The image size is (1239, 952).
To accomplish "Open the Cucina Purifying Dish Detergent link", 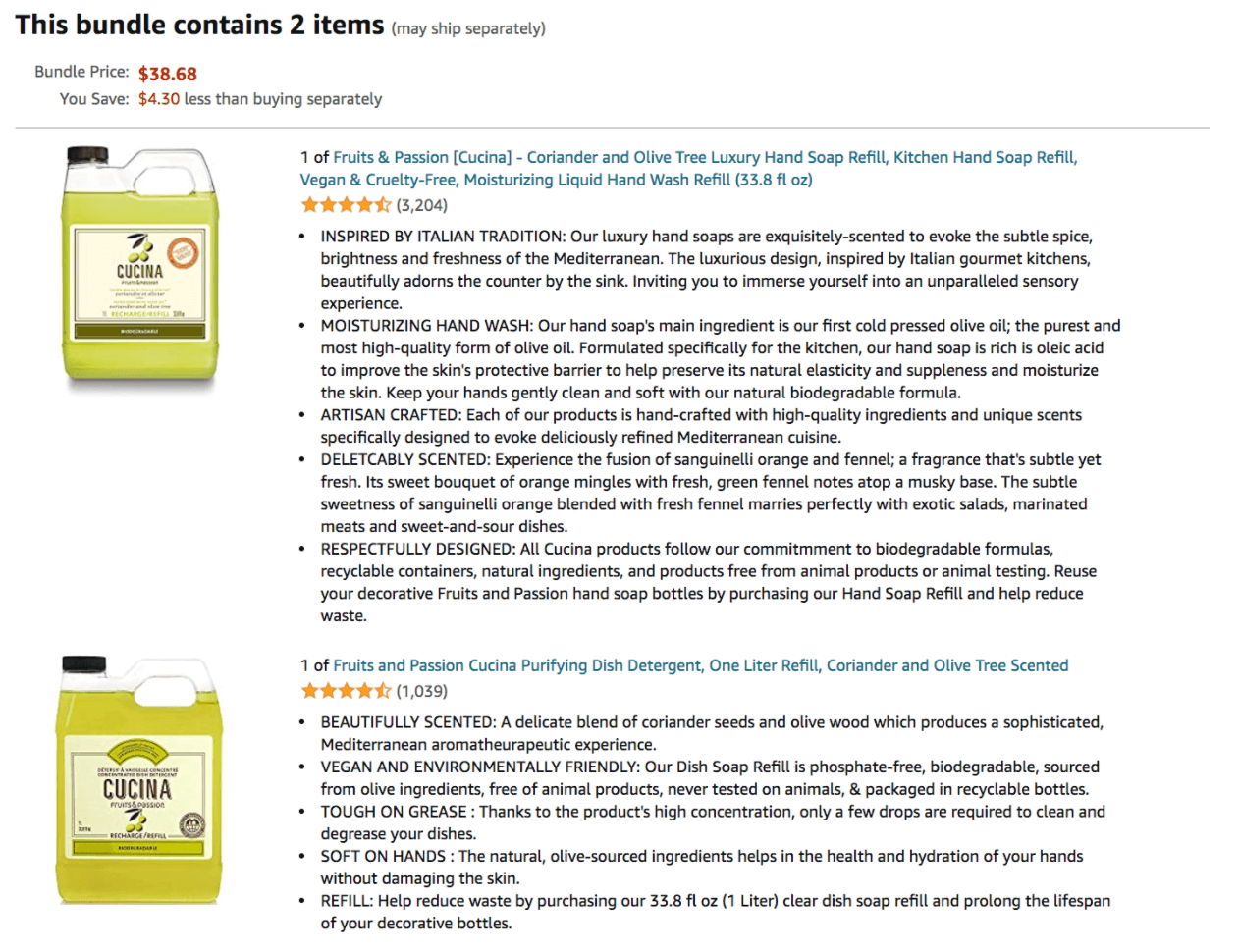I will click(701, 665).
